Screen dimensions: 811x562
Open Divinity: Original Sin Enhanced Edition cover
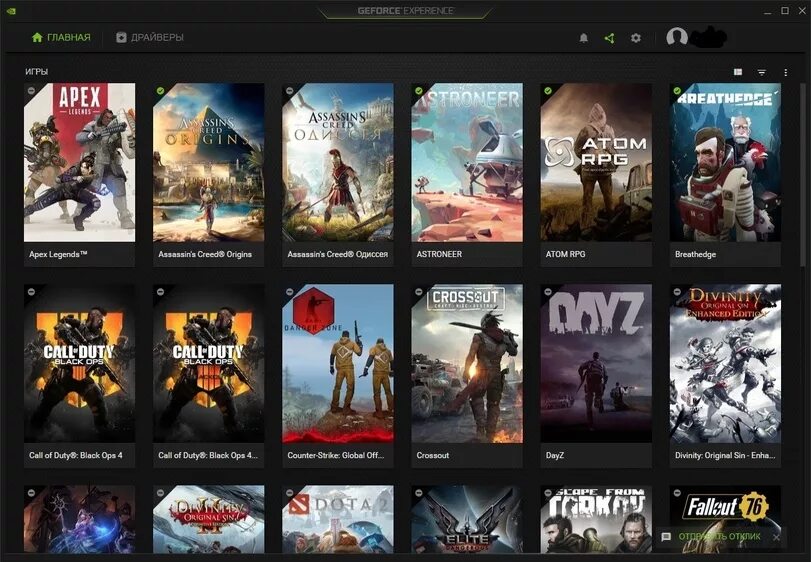pos(725,363)
